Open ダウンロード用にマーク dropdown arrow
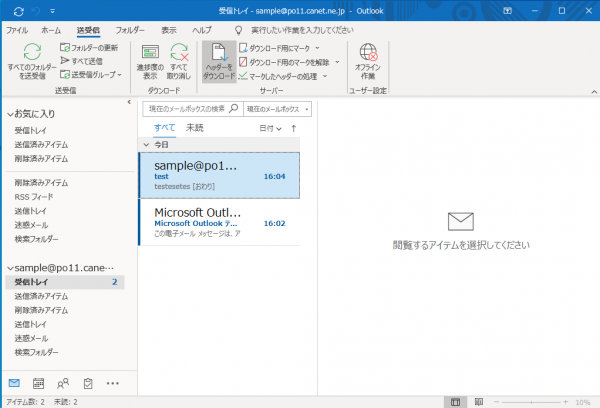This screenshot has width=600, height=408. coord(317,48)
